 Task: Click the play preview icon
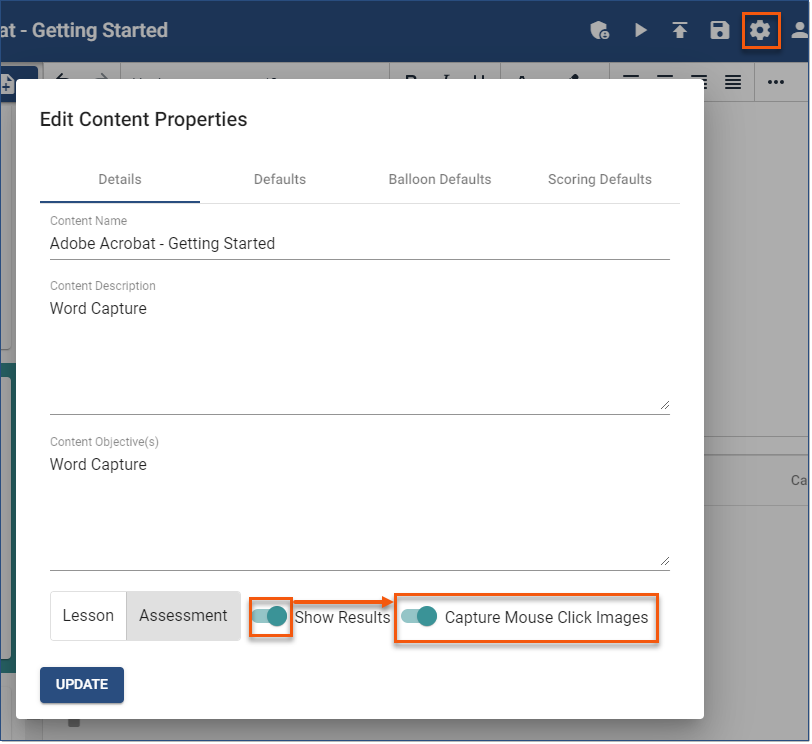[x=642, y=30]
